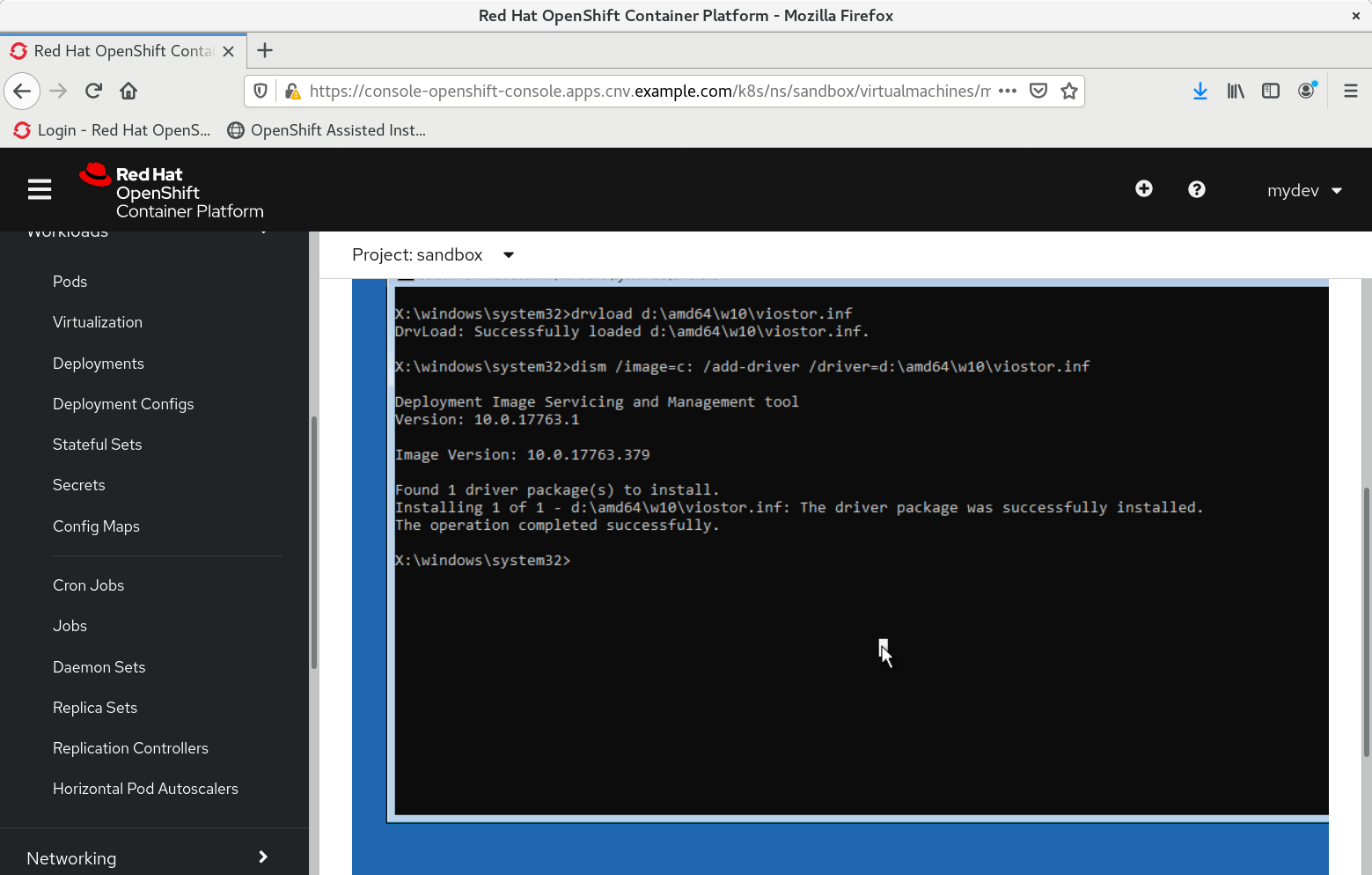Click the Firefox downloads arrow icon
The image size is (1372, 875).
(1200, 91)
